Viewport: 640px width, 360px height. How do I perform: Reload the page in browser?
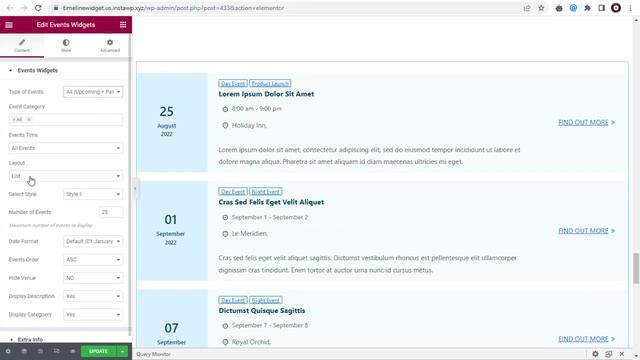tap(38, 8)
